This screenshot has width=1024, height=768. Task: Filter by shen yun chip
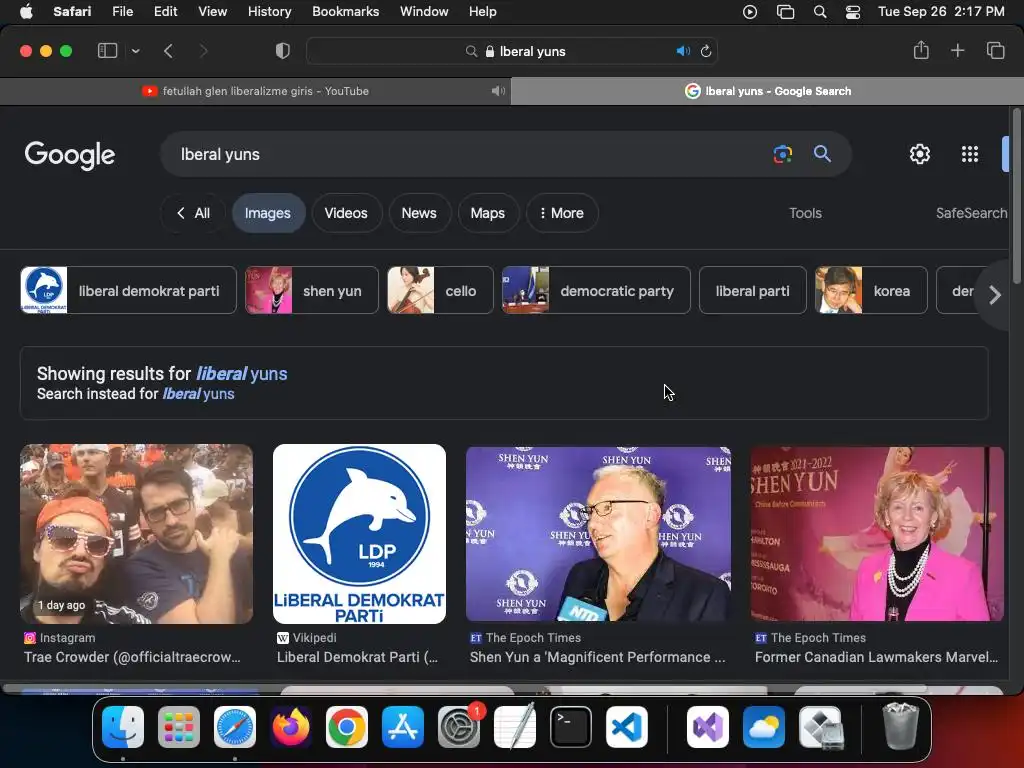pyautogui.click(x=312, y=291)
